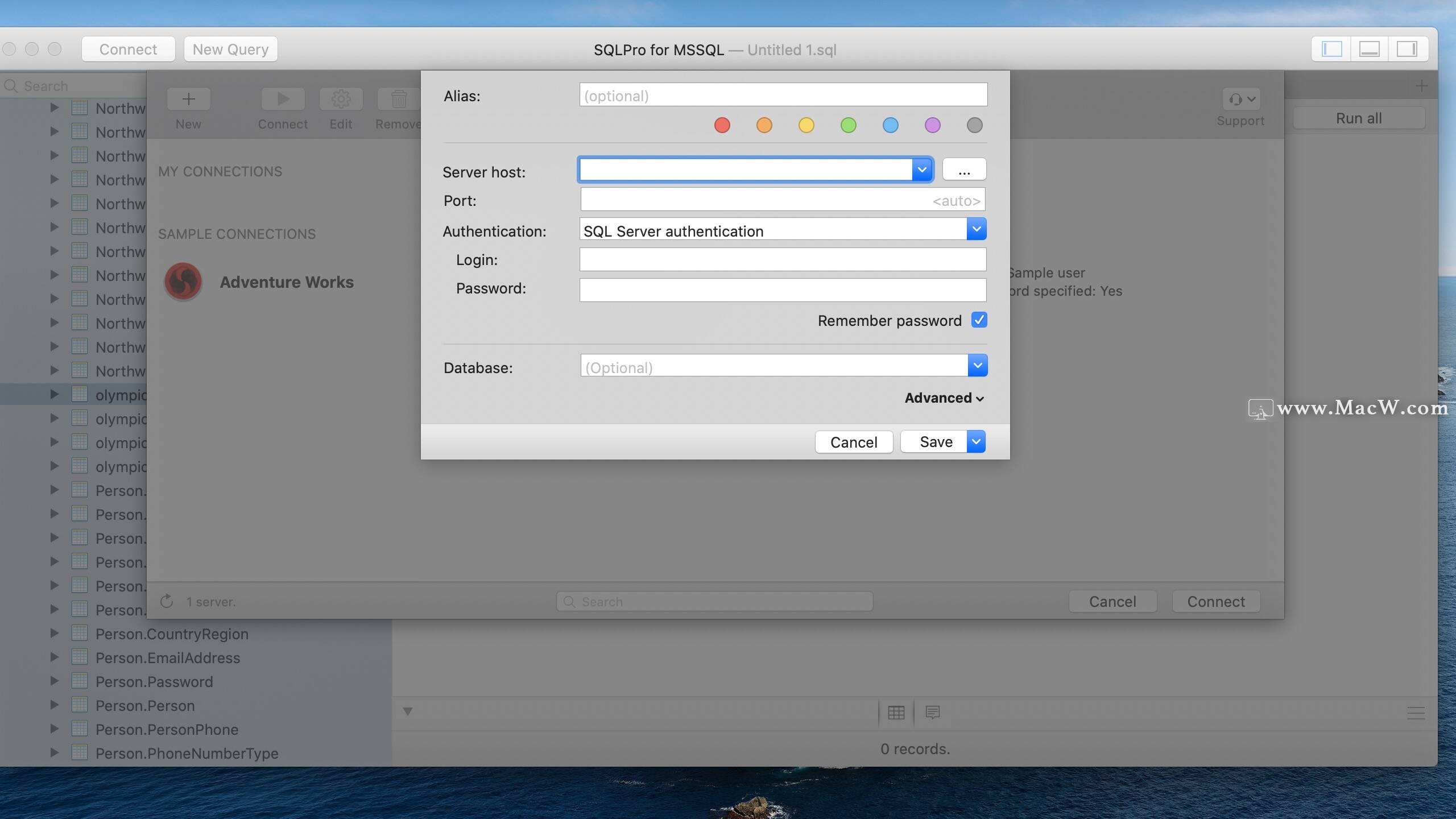Screen dimensions: 1456x819
Task: Toggle the left sidebar layout icon
Action: point(1331,49)
